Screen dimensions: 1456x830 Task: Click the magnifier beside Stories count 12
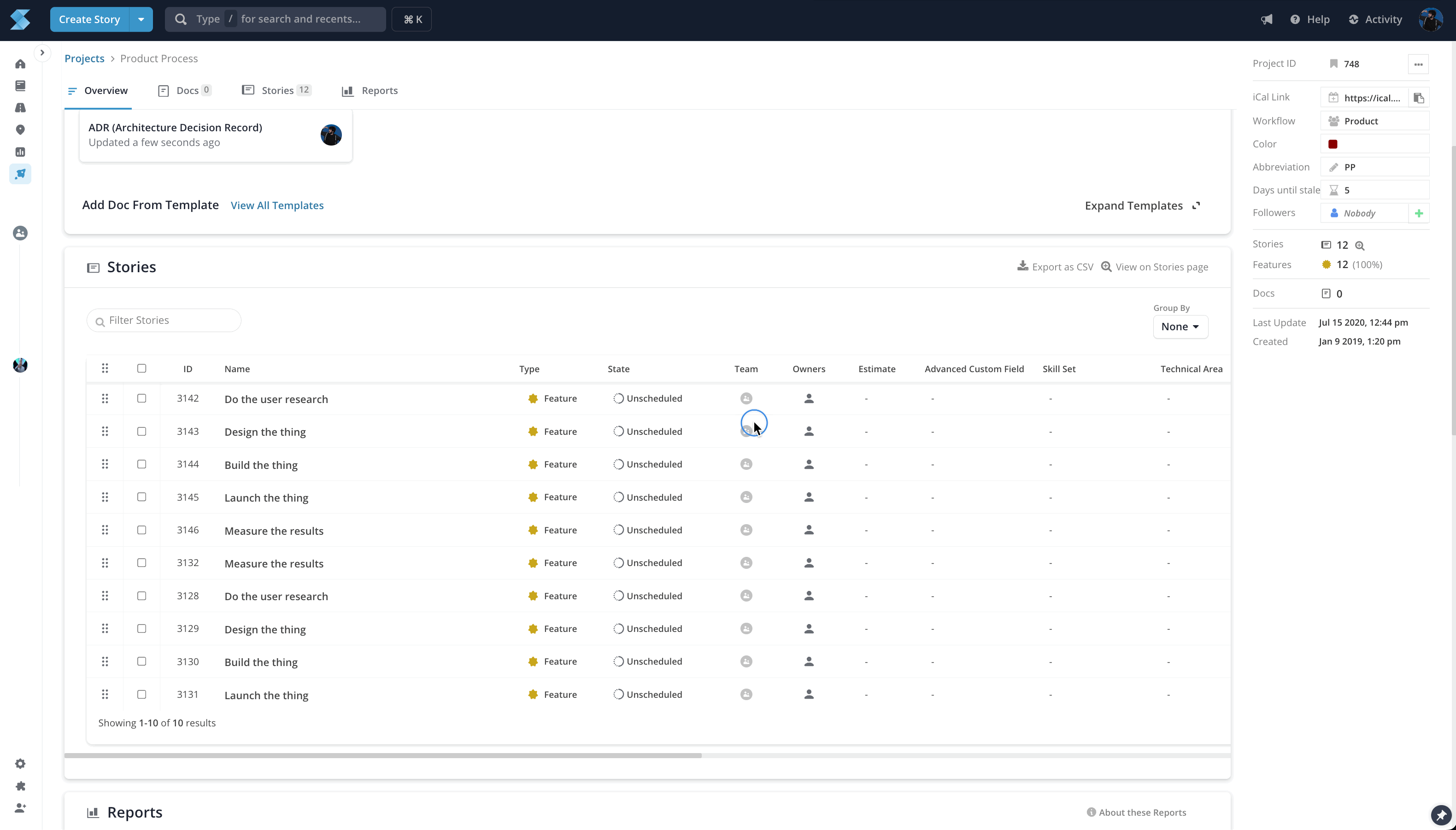1360,245
